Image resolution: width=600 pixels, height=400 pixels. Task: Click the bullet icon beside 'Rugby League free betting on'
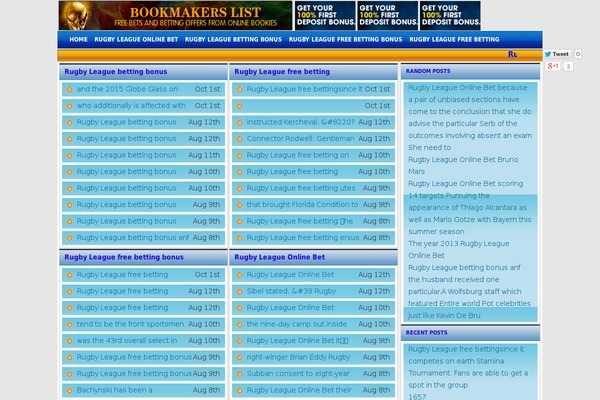tap(239, 155)
